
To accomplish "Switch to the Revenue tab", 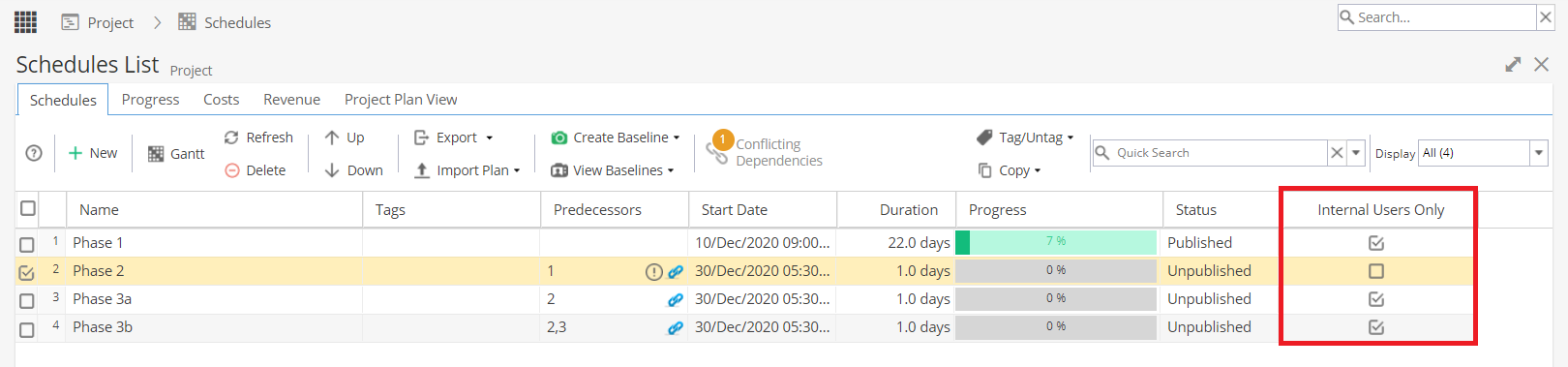I will coord(291,100).
